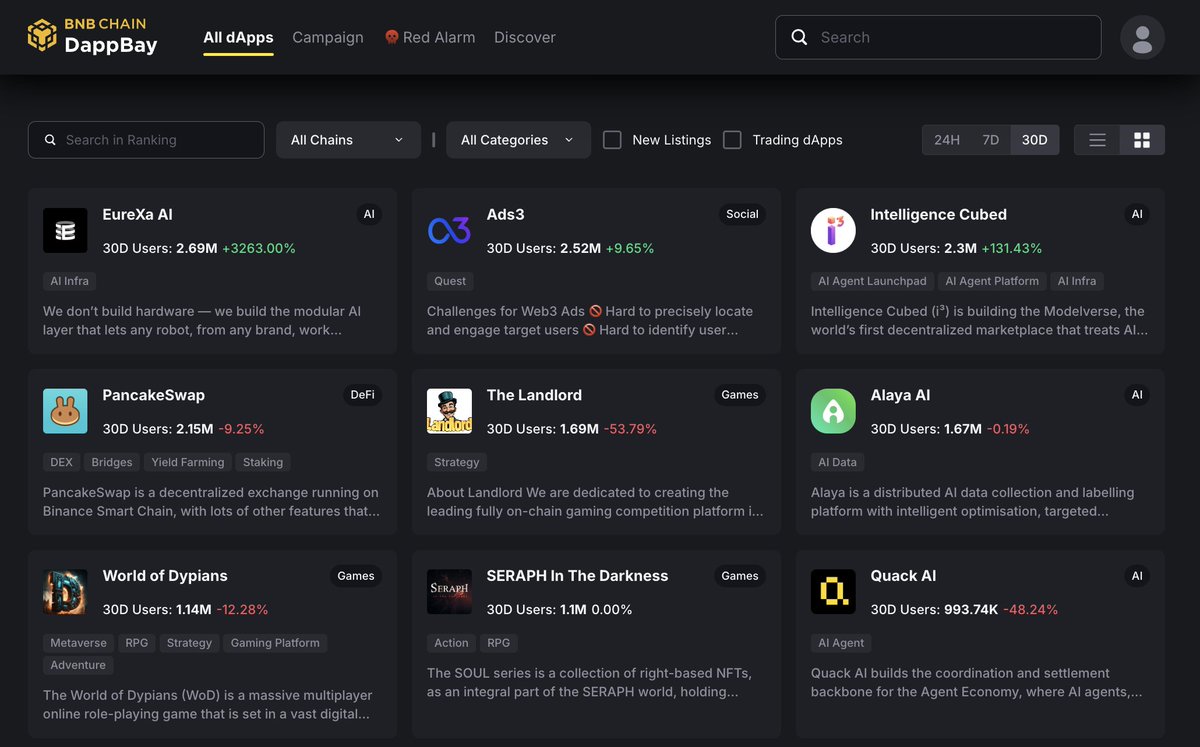Open the Discover tab
Image resolution: width=1200 pixels, height=747 pixels.
525,37
